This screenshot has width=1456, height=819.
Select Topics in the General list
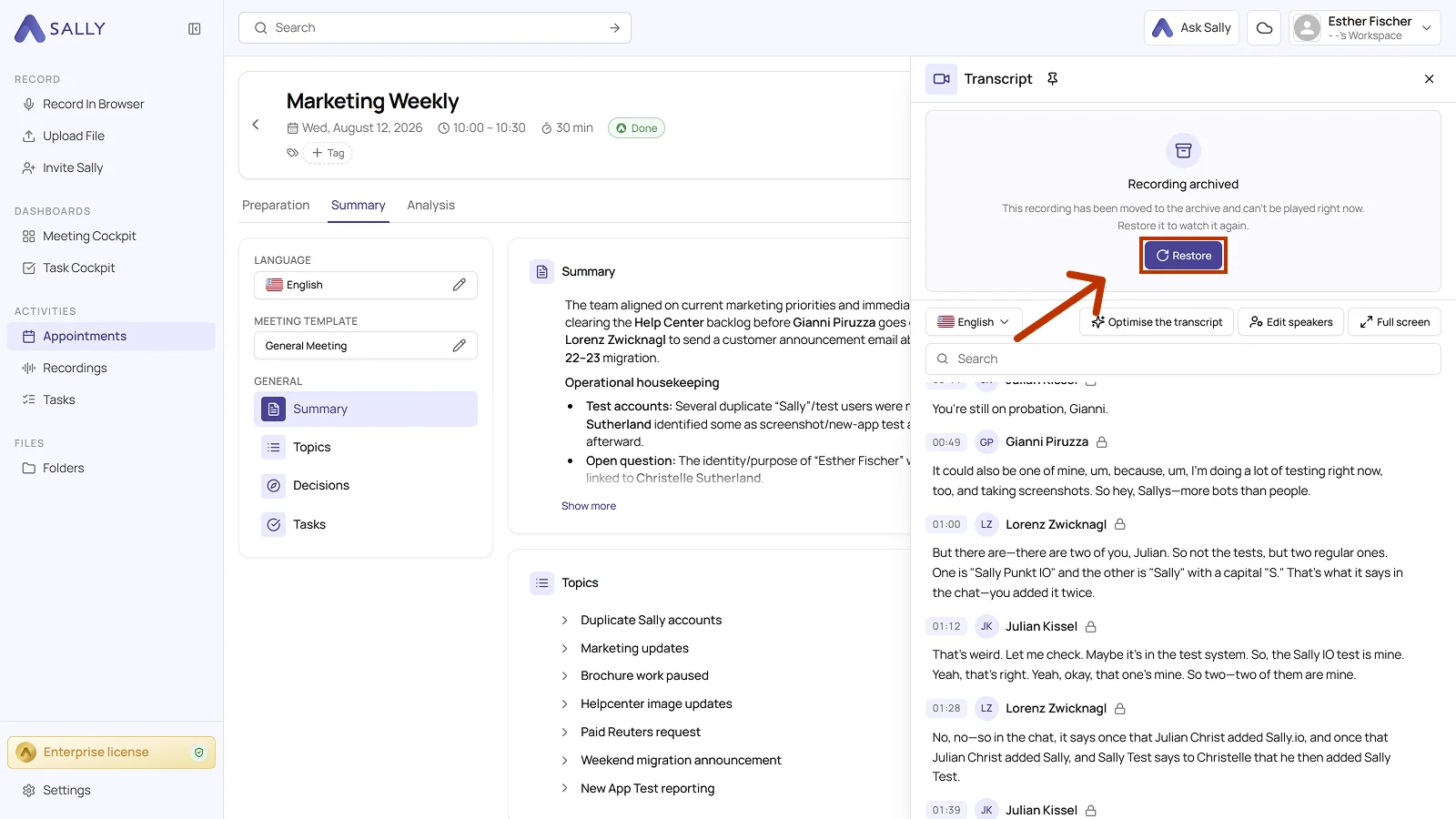[366, 448]
